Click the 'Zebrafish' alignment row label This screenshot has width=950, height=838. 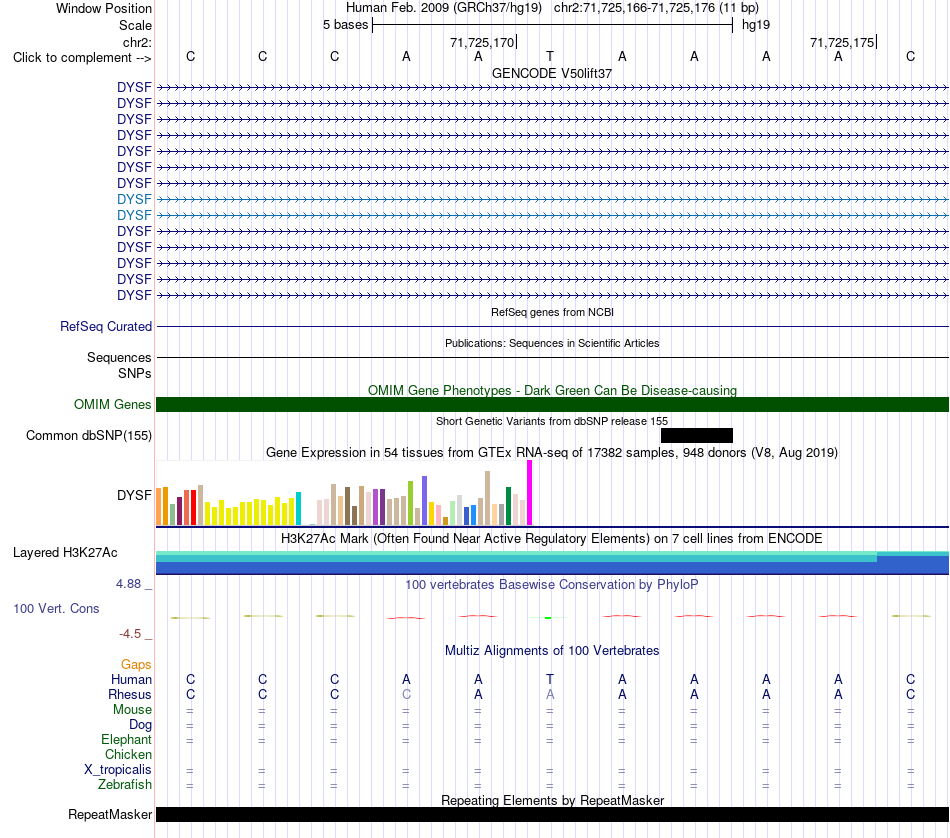pyautogui.click(x=125, y=785)
